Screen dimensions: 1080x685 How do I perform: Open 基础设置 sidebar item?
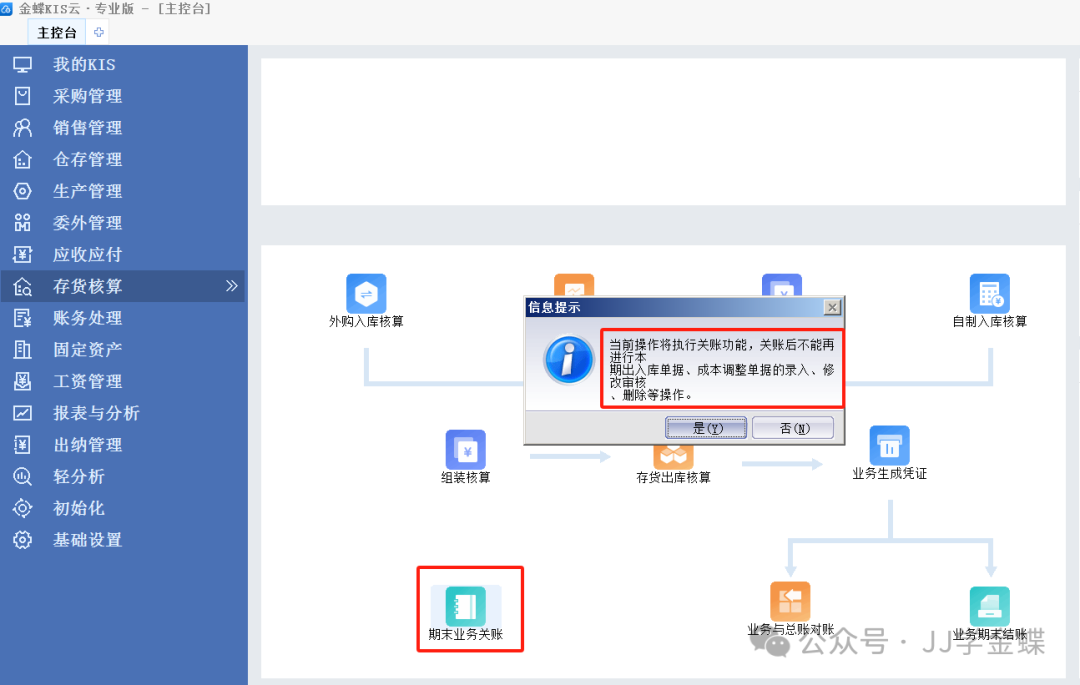coord(87,540)
